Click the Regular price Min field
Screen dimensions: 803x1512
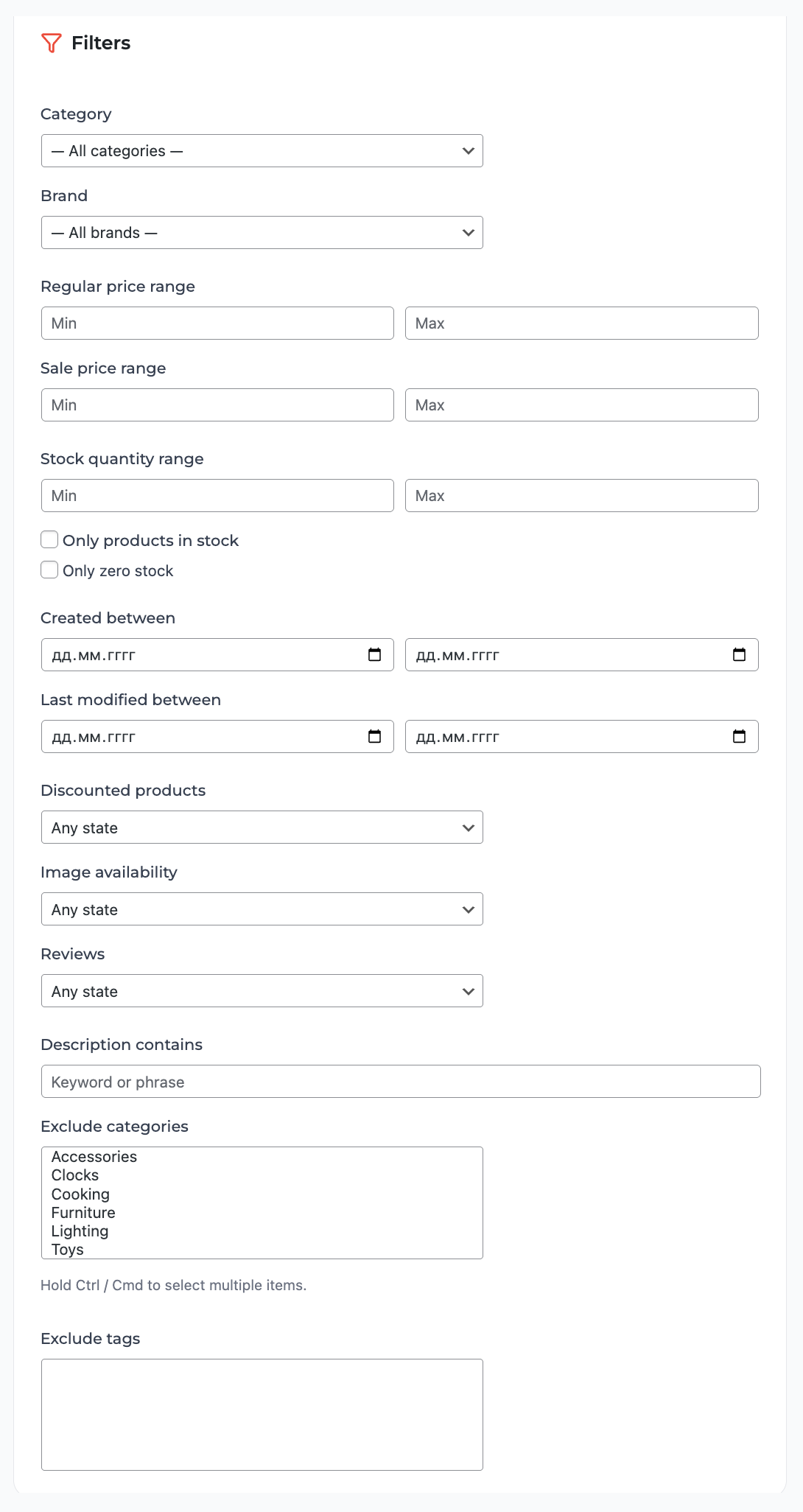[x=217, y=323]
